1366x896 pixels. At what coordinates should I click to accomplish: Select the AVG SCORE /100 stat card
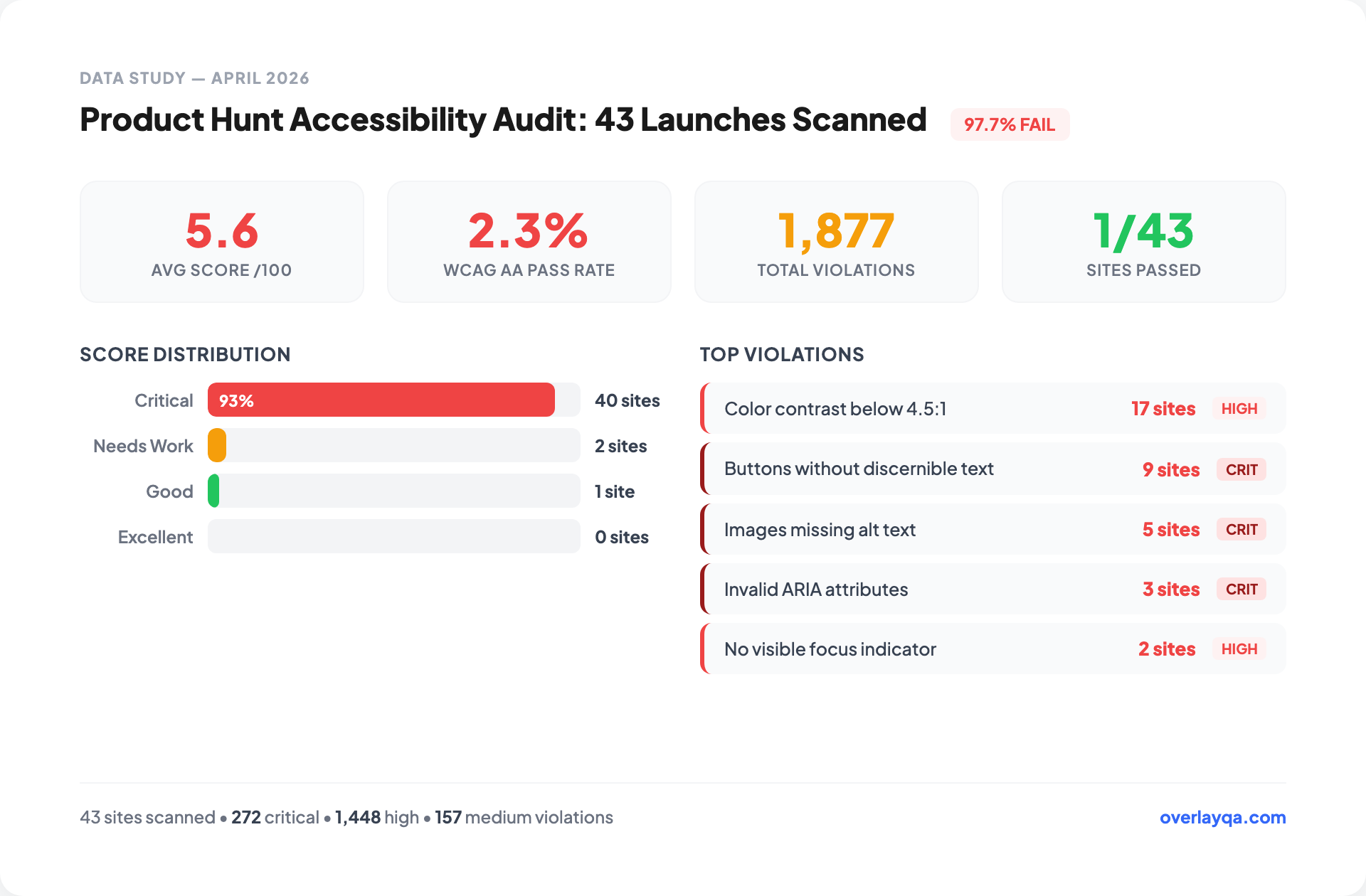221,241
